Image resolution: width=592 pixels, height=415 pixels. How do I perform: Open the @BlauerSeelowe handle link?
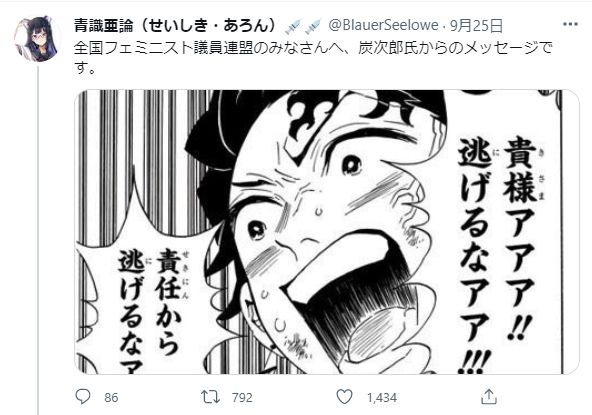383,26
